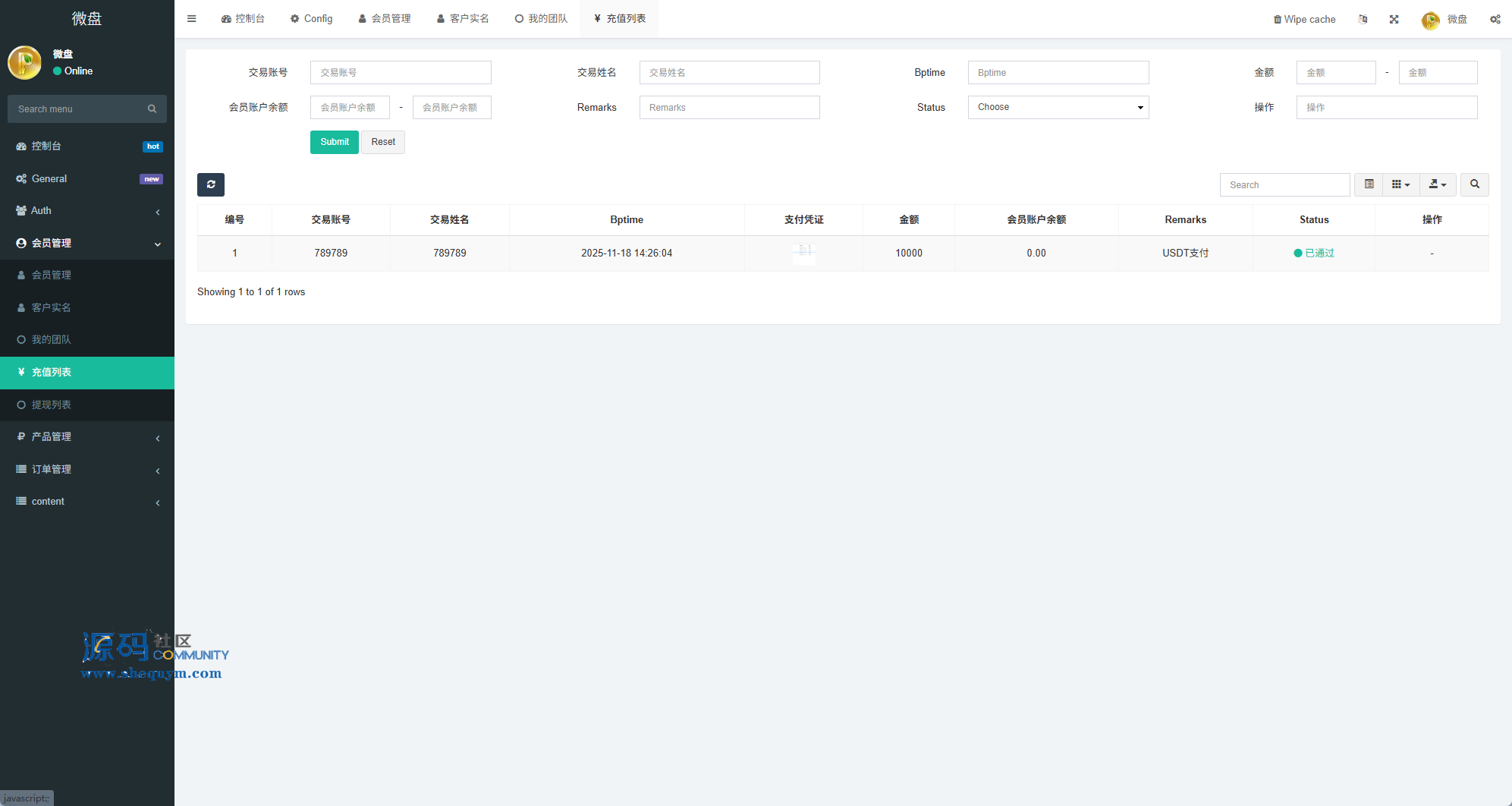
Task: Toggle the table card view icon
Action: click(x=1369, y=184)
